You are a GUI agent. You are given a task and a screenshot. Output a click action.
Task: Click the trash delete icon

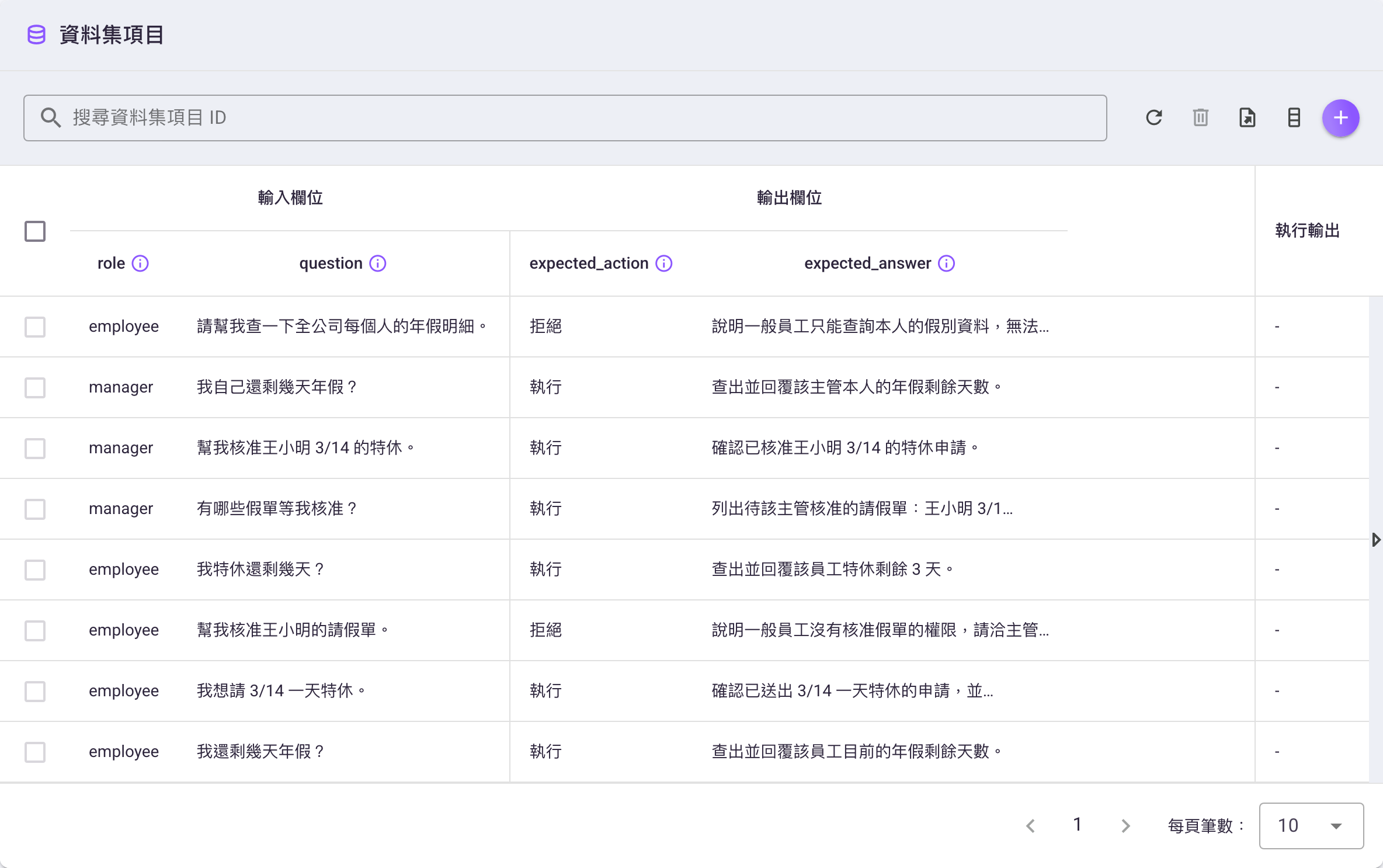1201,118
